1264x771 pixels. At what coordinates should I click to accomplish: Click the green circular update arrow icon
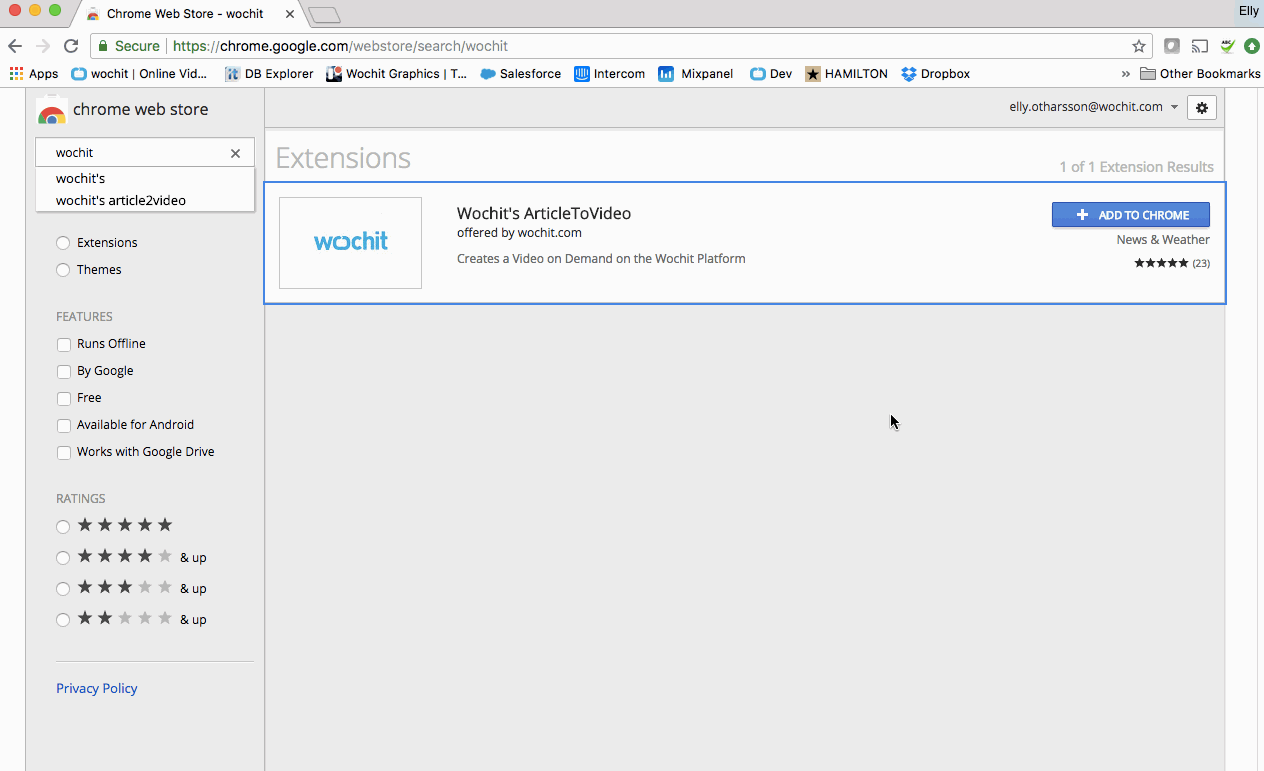pyautogui.click(x=1252, y=46)
